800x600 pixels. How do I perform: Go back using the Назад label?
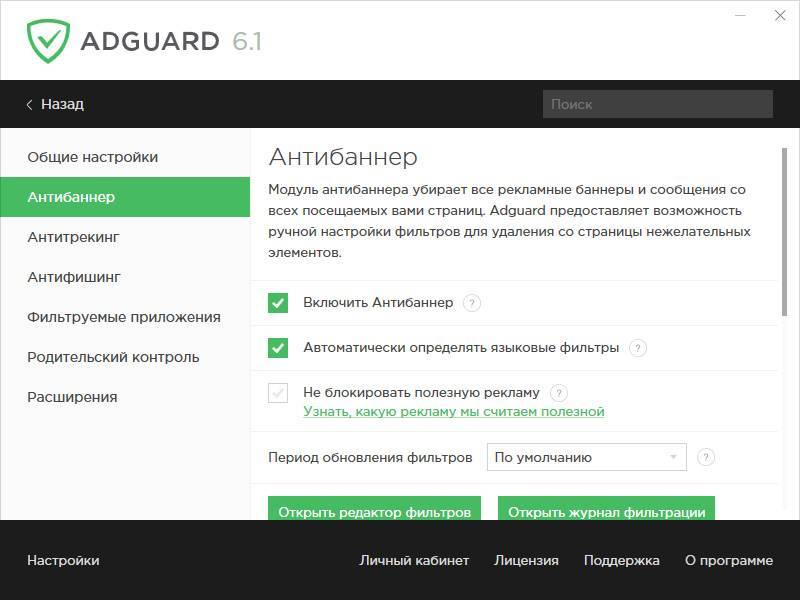tap(62, 104)
